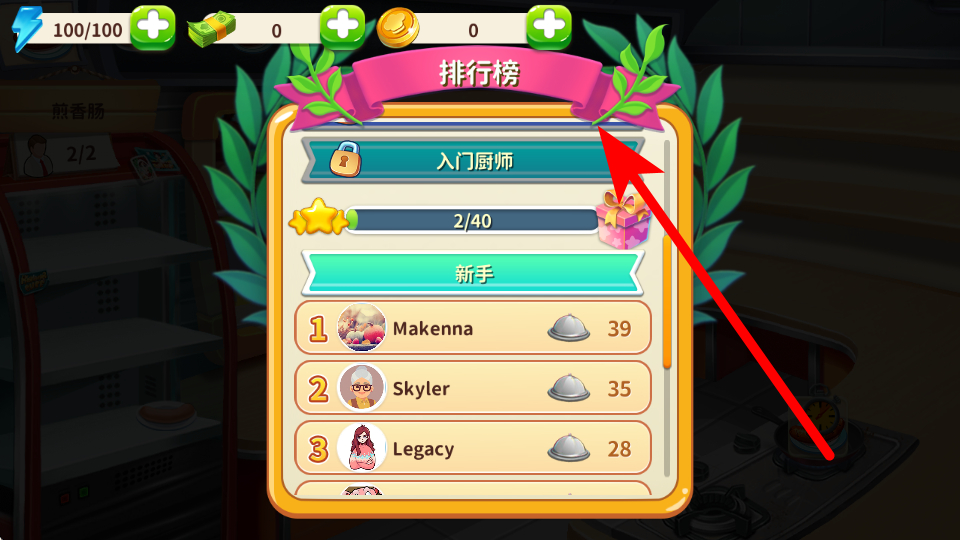Tap the blue lightning energy icon
The width and height of the screenshot is (960, 540).
[27, 28]
